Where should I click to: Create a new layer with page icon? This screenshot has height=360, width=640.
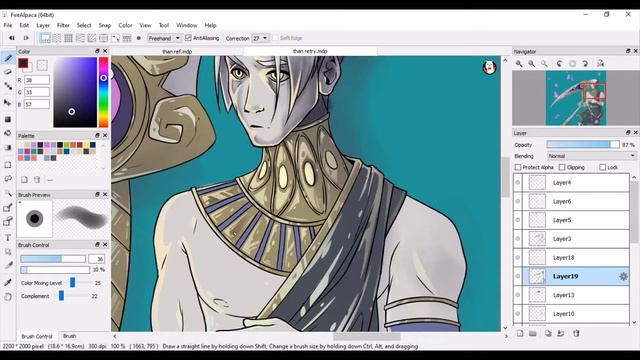(x=520, y=333)
